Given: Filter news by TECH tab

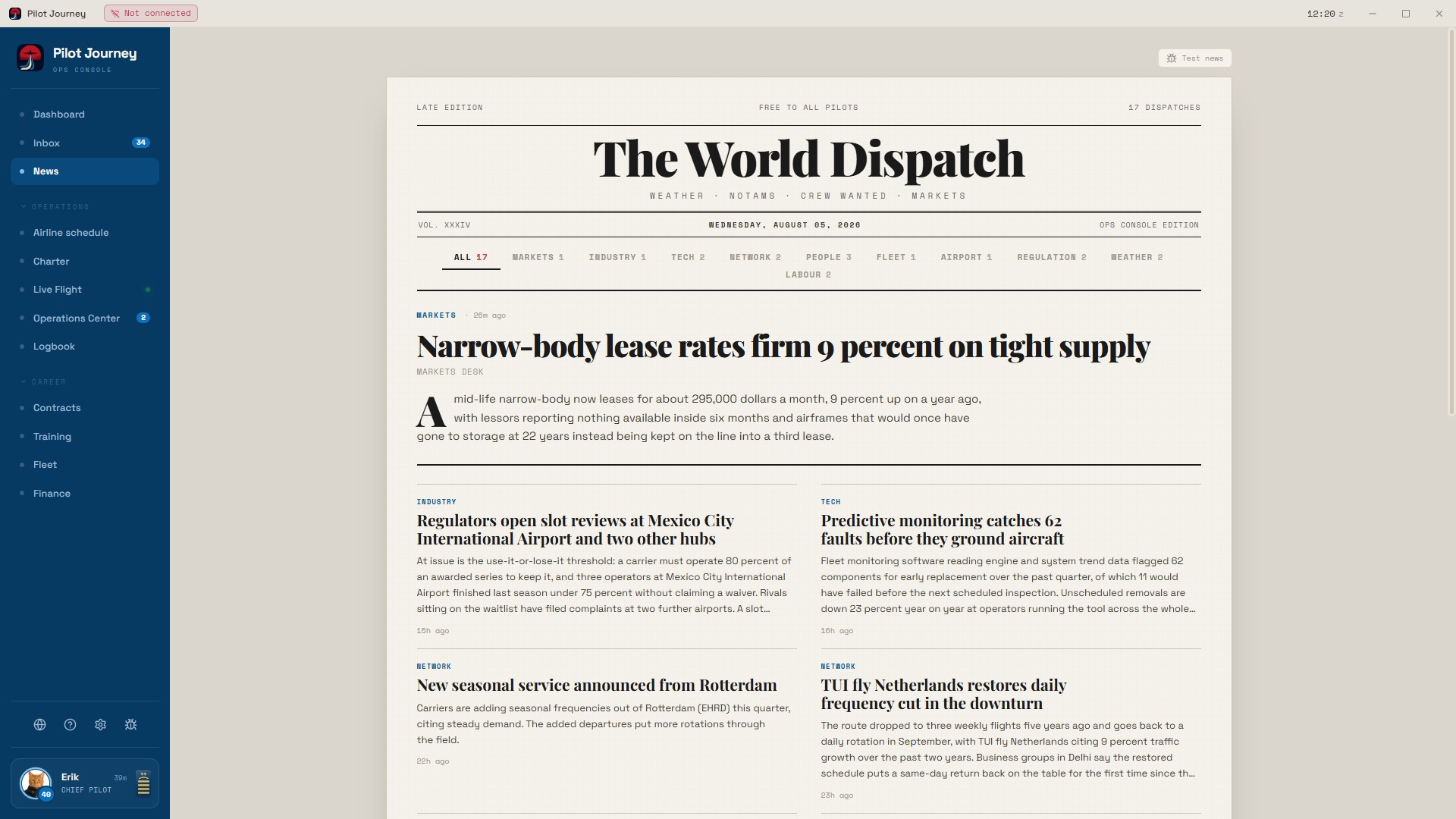Looking at the screenshot, I should (x=688, y=258).
